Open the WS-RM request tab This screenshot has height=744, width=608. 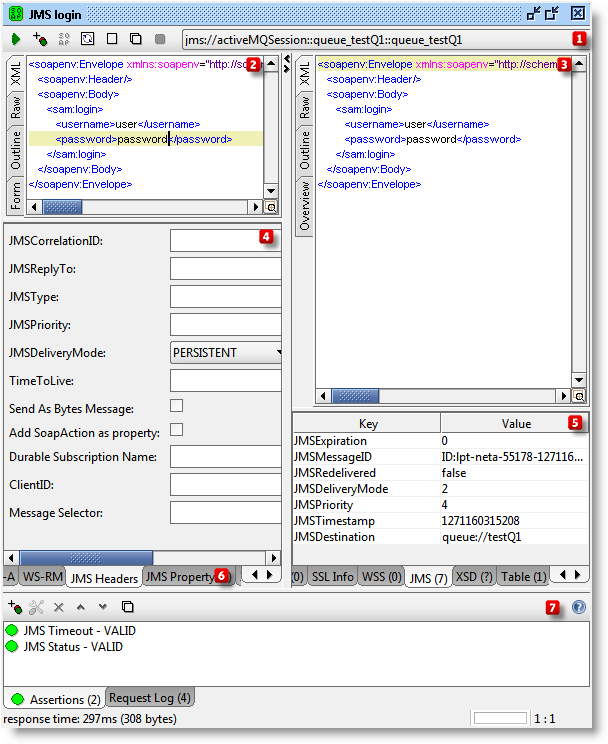[x=43, y=577]
